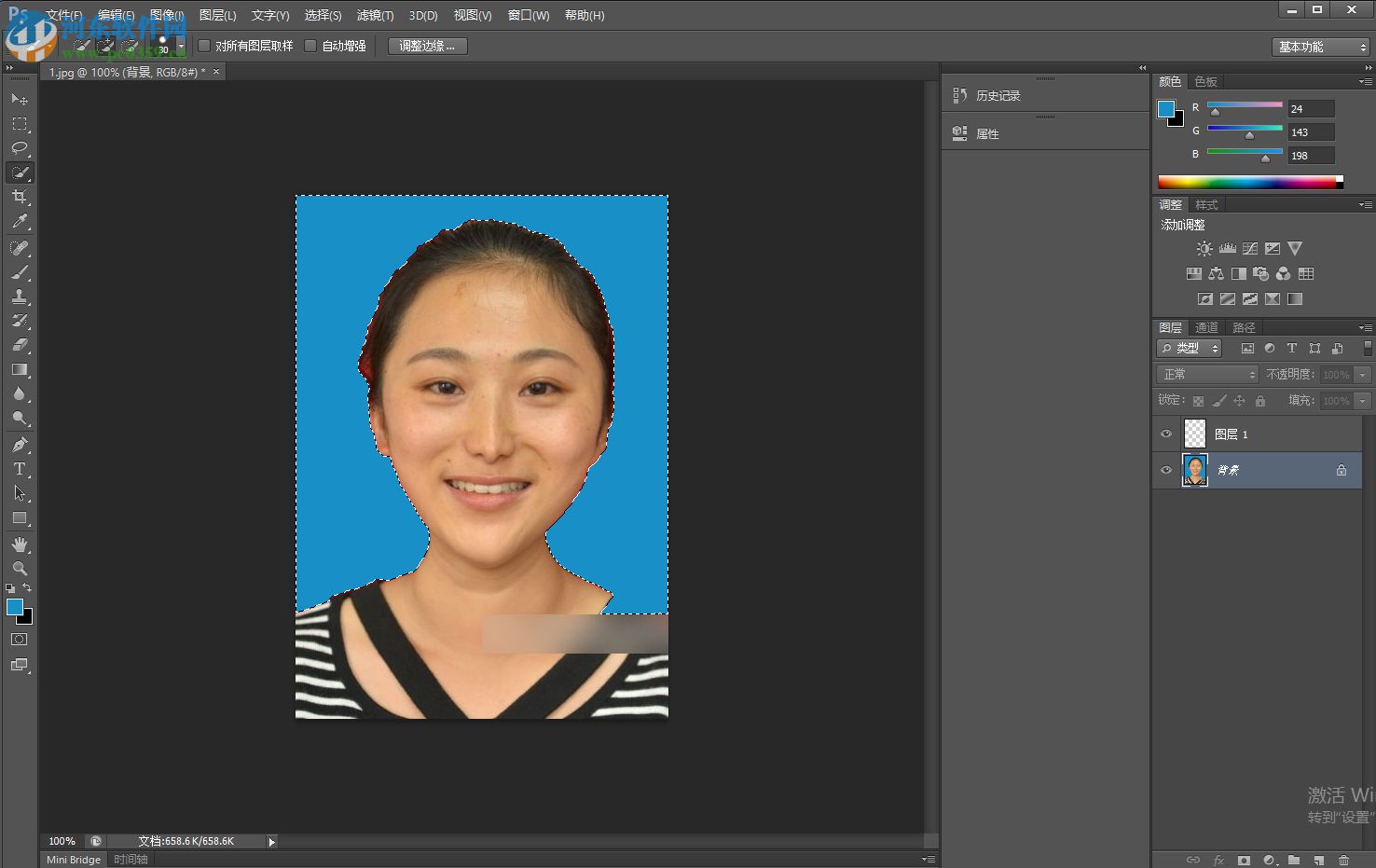
Task: Switch to 通道 tab
Action: tap(1206, 327)
